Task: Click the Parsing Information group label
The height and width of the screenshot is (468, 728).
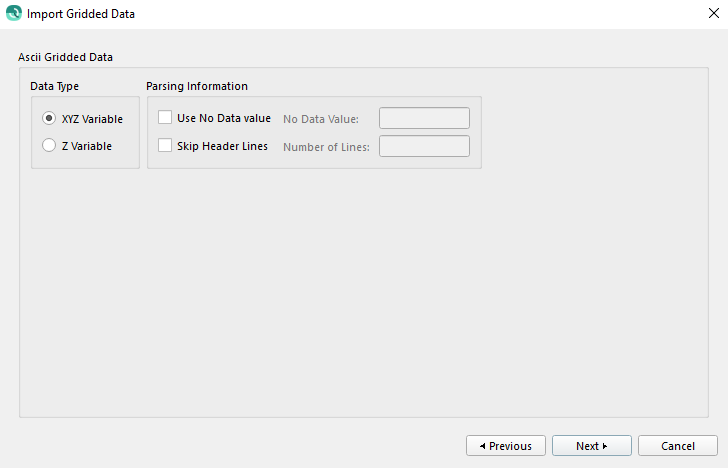Action: pyautogui.click(x=197, y=86)
